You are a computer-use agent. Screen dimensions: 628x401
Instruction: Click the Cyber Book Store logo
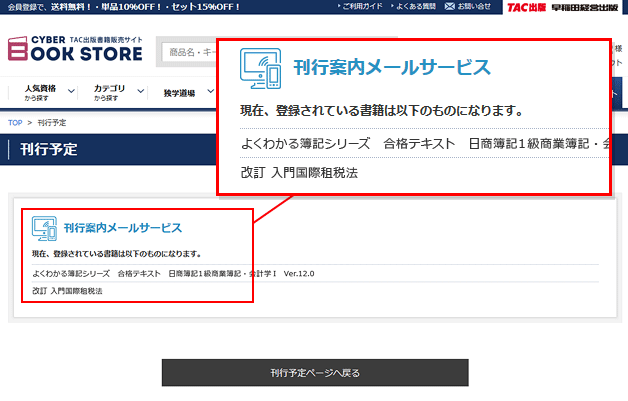[75, 49]
